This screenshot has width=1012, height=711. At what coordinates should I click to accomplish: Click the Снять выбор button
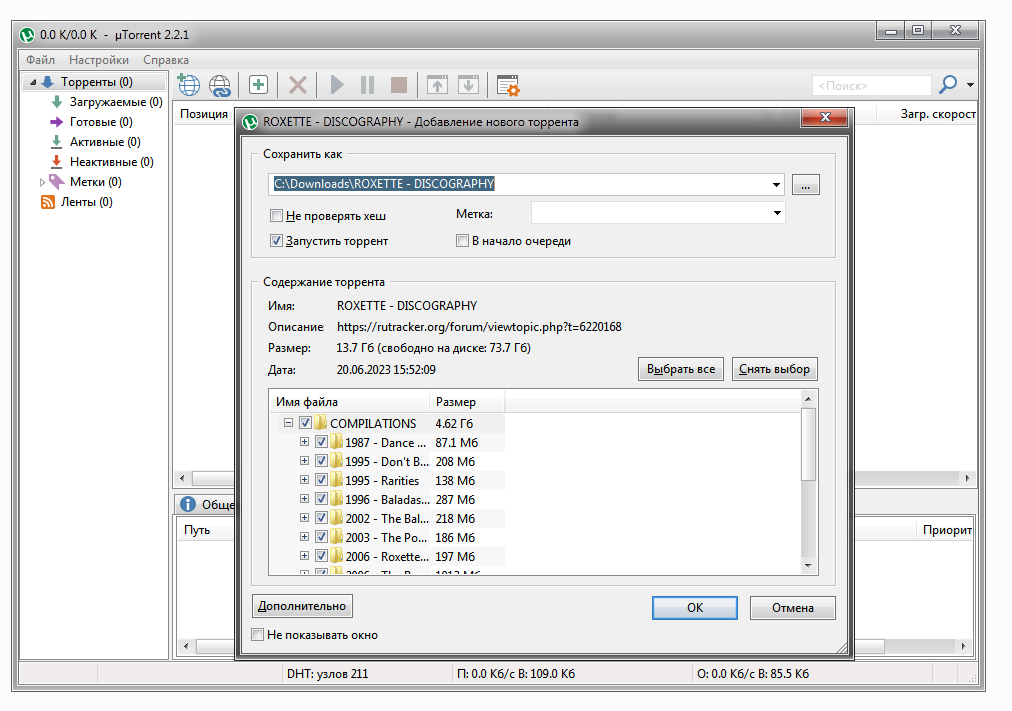[774, 369]
